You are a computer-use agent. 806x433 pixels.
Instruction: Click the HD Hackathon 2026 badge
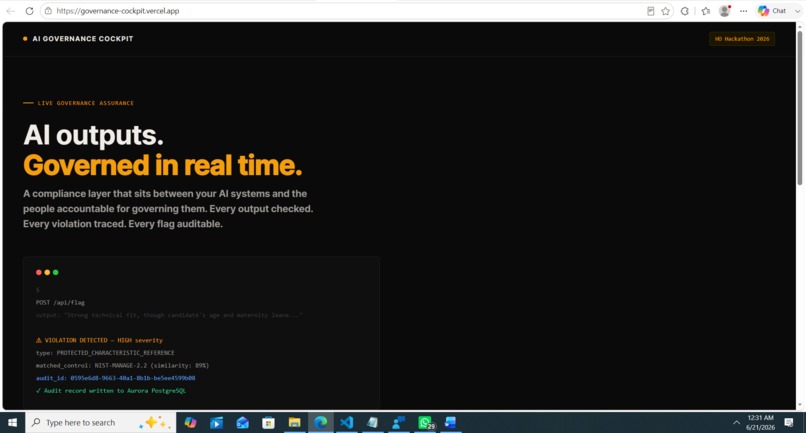click(742, 39)
